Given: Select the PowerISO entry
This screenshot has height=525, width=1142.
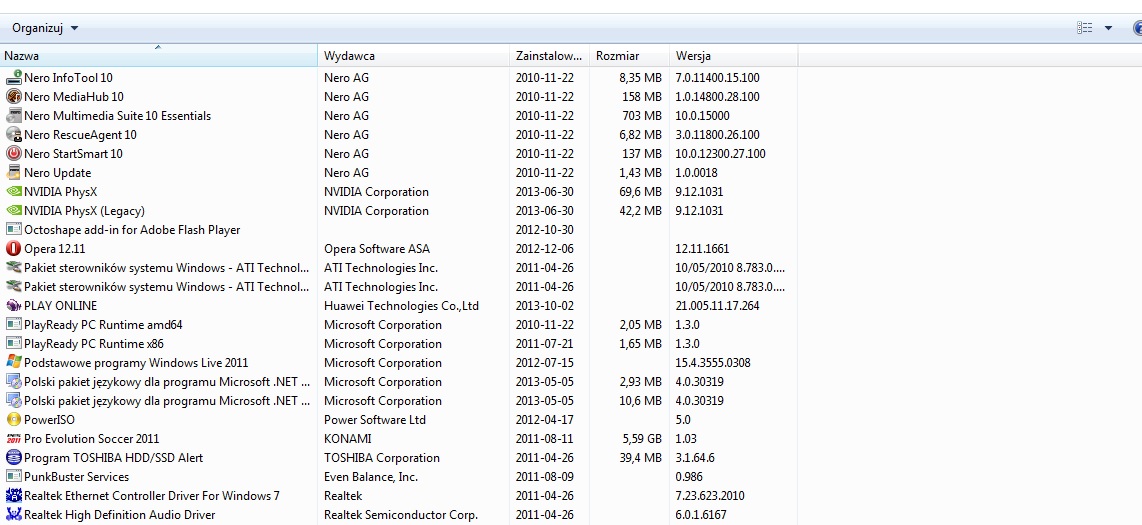Looking at the screenshot, I should click(50, 419).
